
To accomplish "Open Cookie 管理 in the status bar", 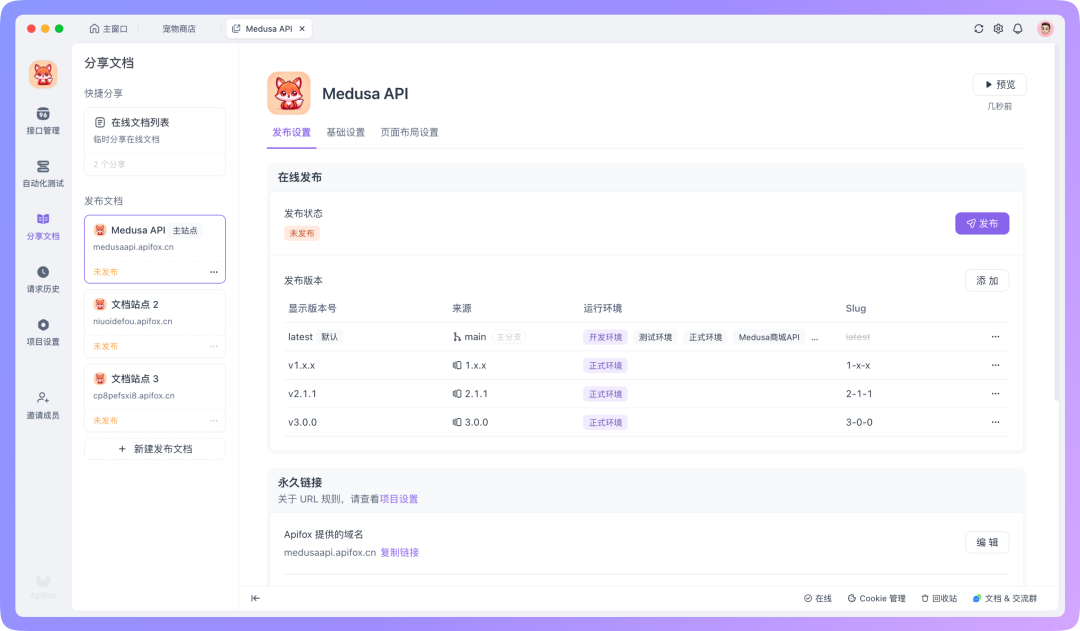I will point(876,597).
